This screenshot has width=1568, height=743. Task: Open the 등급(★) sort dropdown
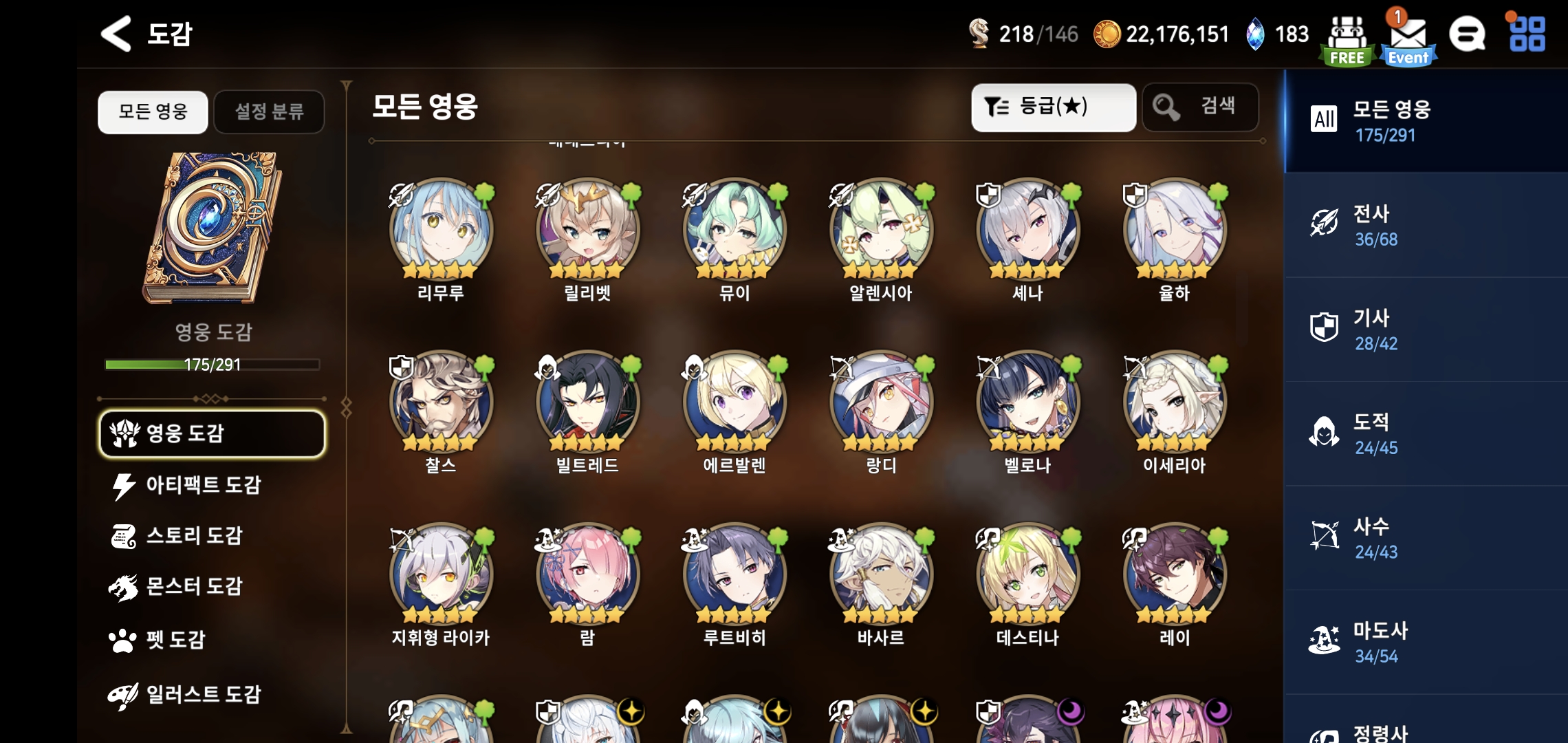coord(1053,107)
